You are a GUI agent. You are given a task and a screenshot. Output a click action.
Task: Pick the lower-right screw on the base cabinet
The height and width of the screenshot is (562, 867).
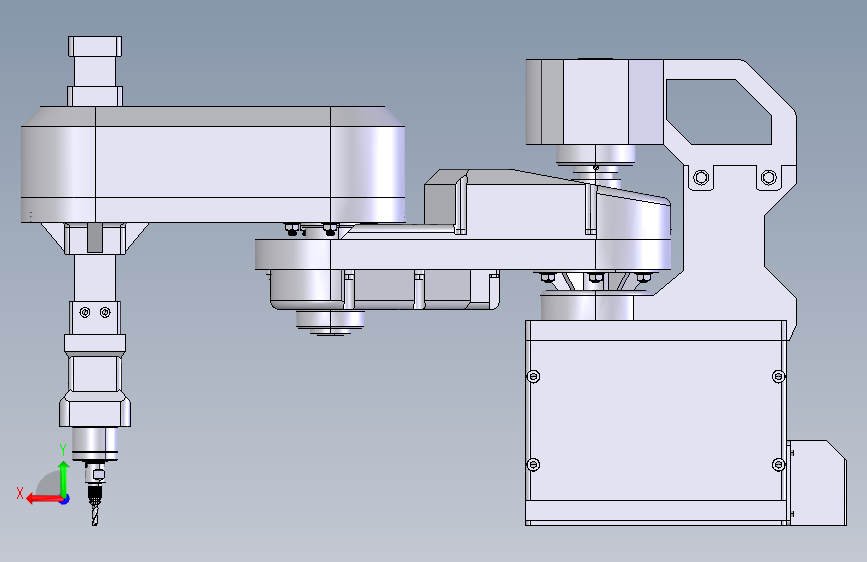point(779,465)
